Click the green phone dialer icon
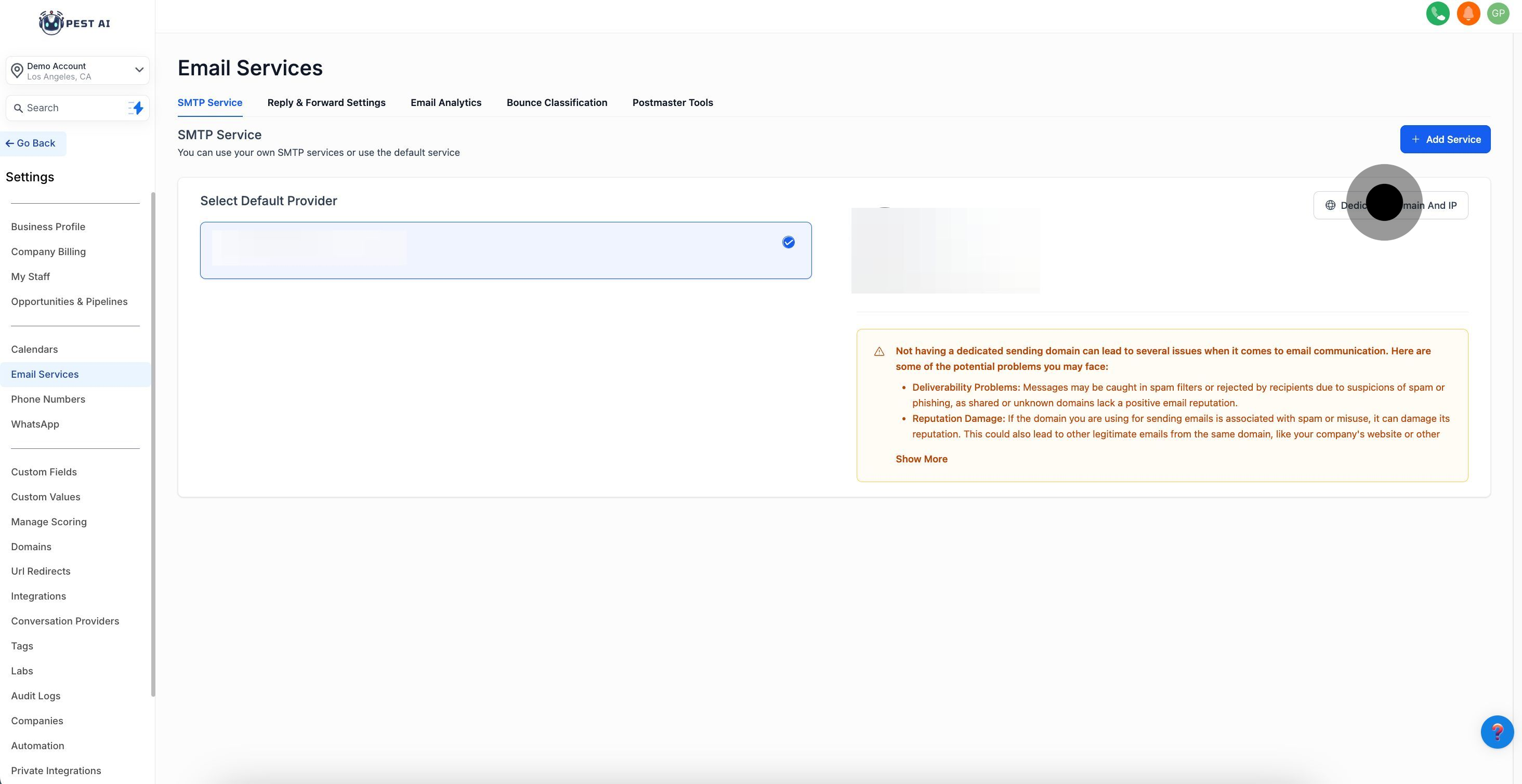The width and height of the screenshot is (1522, 784). [1437, 14]
